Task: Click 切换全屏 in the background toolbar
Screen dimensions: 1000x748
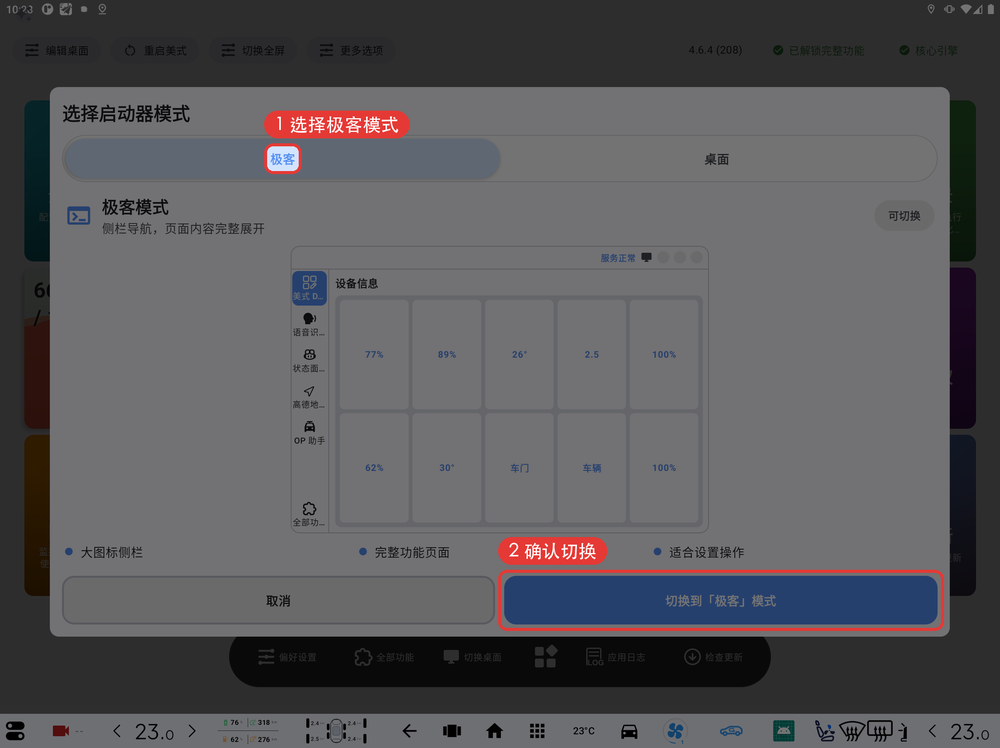Action: click(253, 50)
